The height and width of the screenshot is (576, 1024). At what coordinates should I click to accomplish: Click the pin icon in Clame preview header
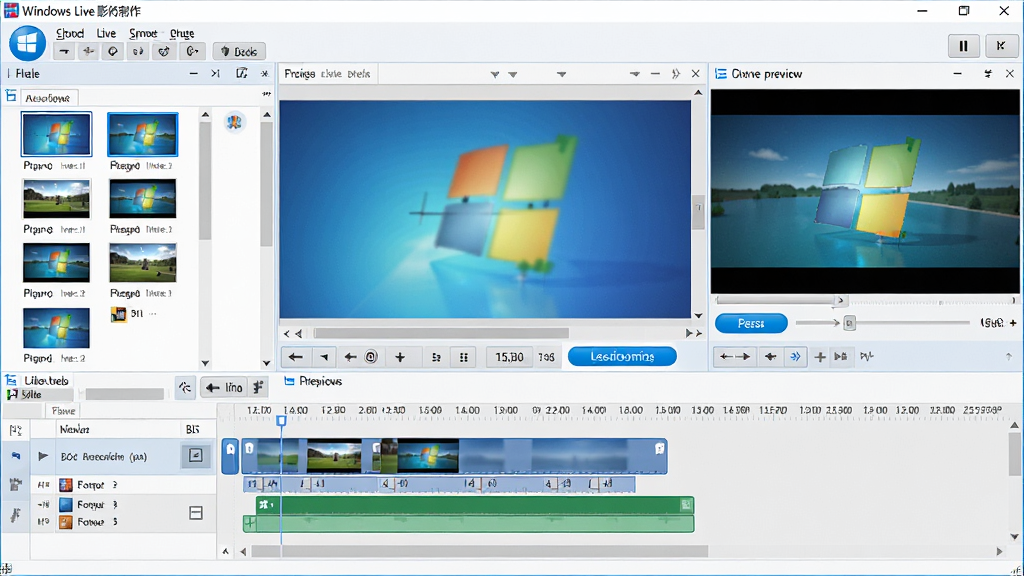(x=987, y=74)
